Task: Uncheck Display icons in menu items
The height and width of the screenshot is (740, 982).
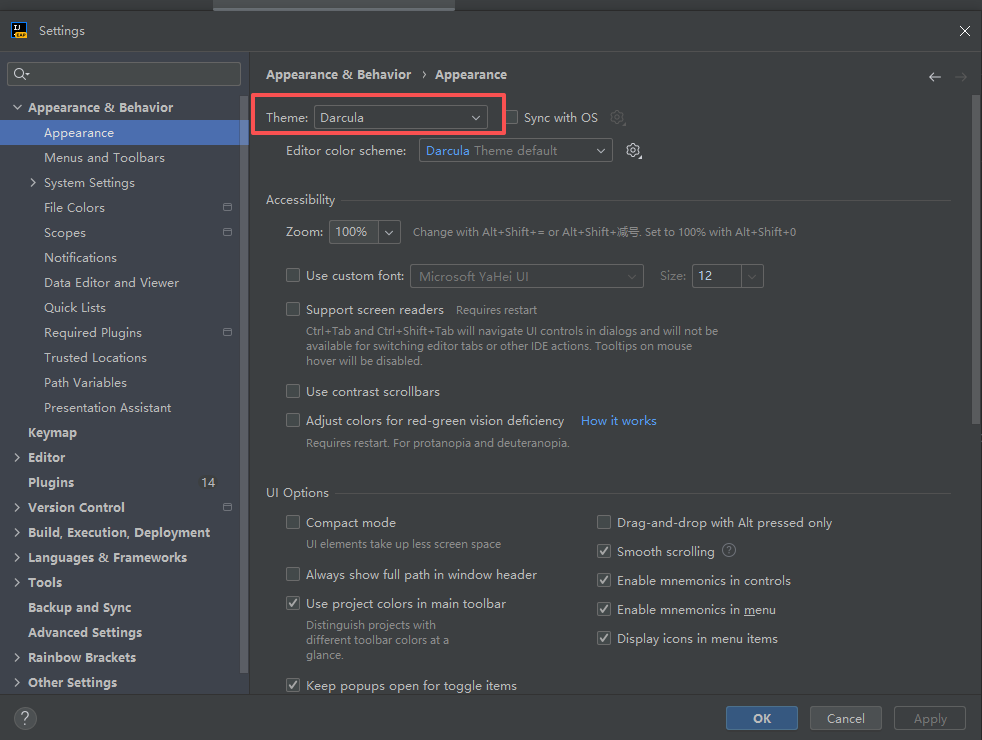Action: [604, 638]
